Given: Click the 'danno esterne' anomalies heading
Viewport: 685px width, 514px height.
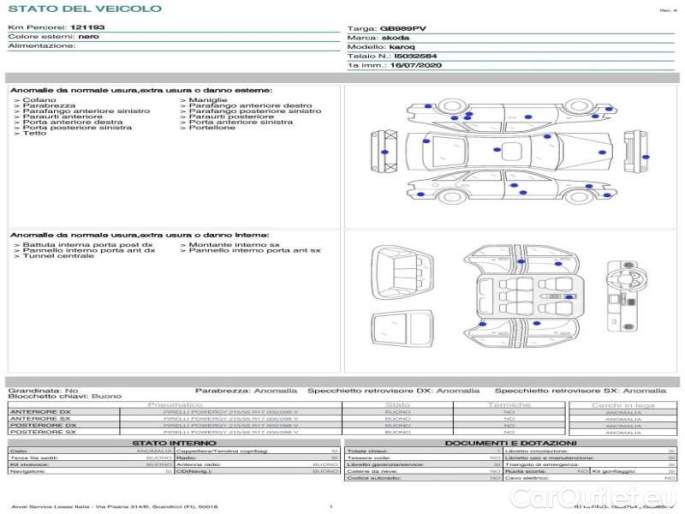Looking at the screenshot, I should tap(141, 90).
